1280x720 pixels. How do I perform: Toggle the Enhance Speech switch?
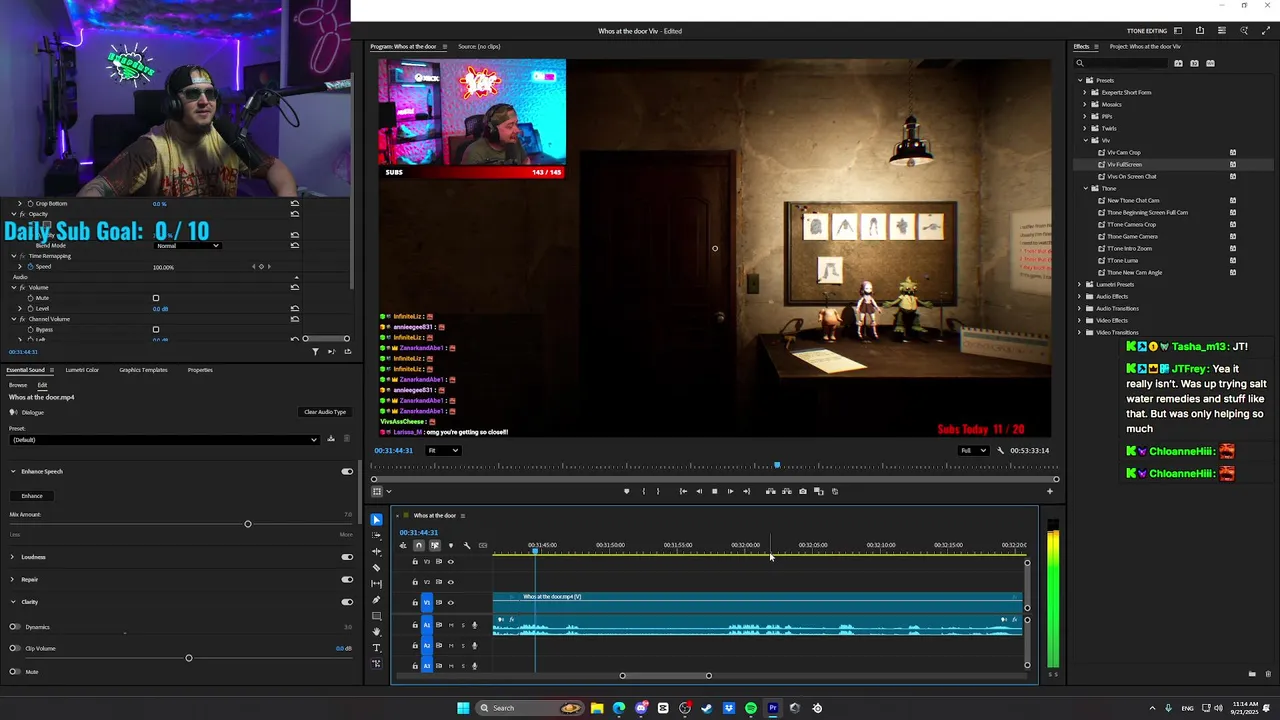(347, 471)
